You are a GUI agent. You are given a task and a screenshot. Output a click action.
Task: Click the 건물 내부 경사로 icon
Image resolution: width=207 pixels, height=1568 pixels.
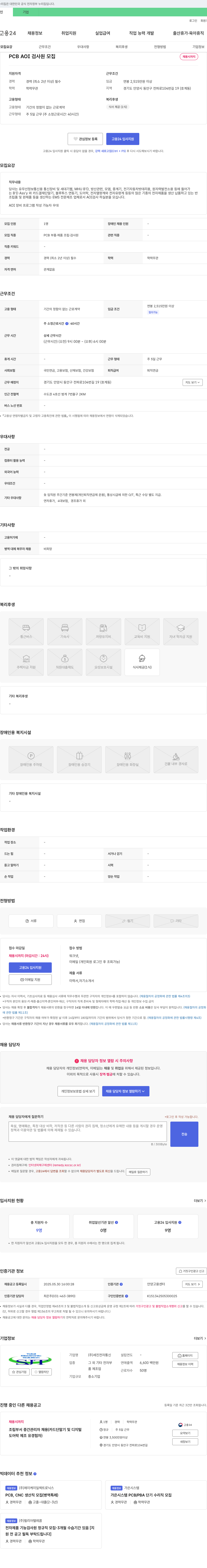pyautogui.click(x=176, y=760)
